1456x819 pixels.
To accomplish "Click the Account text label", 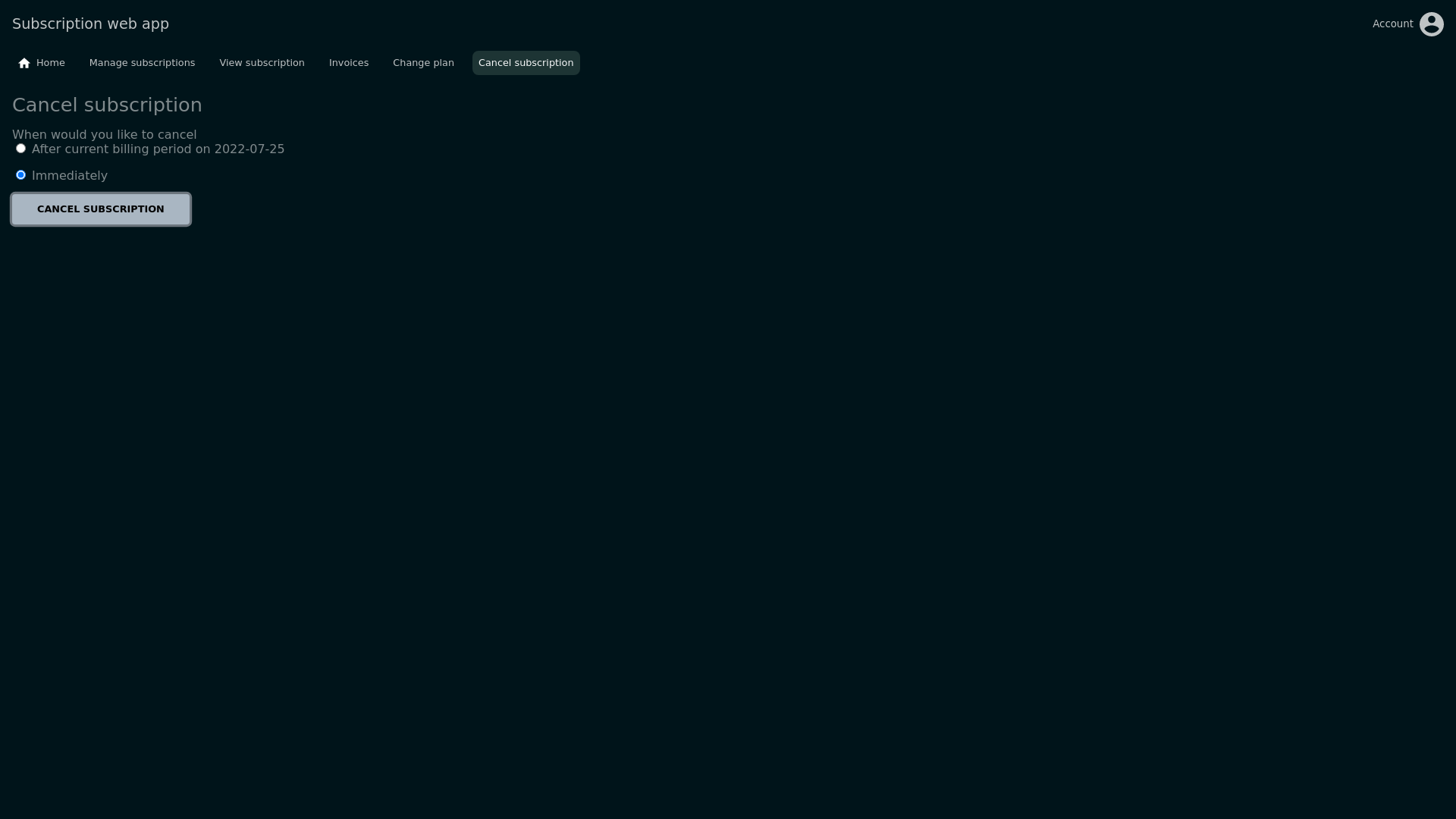I will pos(1392,24).
